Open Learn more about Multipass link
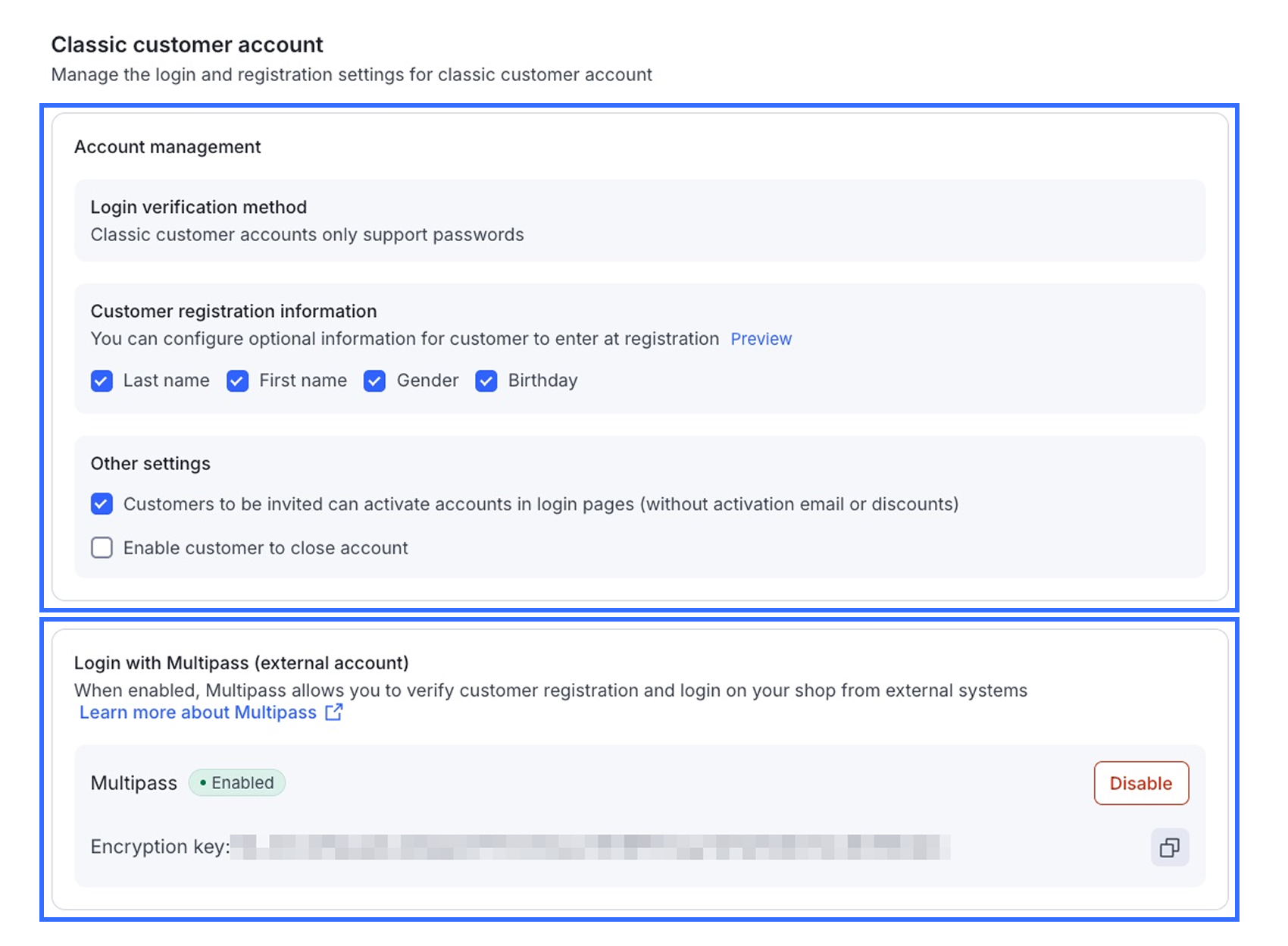Screen dimensions: 1288x946 click(198, 713)
